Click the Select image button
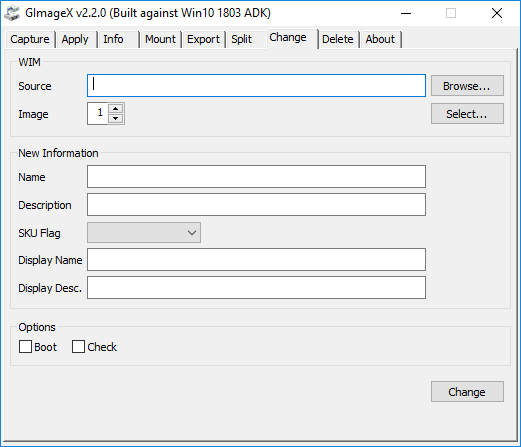The image size is (521, 447). tap(467, 114)
